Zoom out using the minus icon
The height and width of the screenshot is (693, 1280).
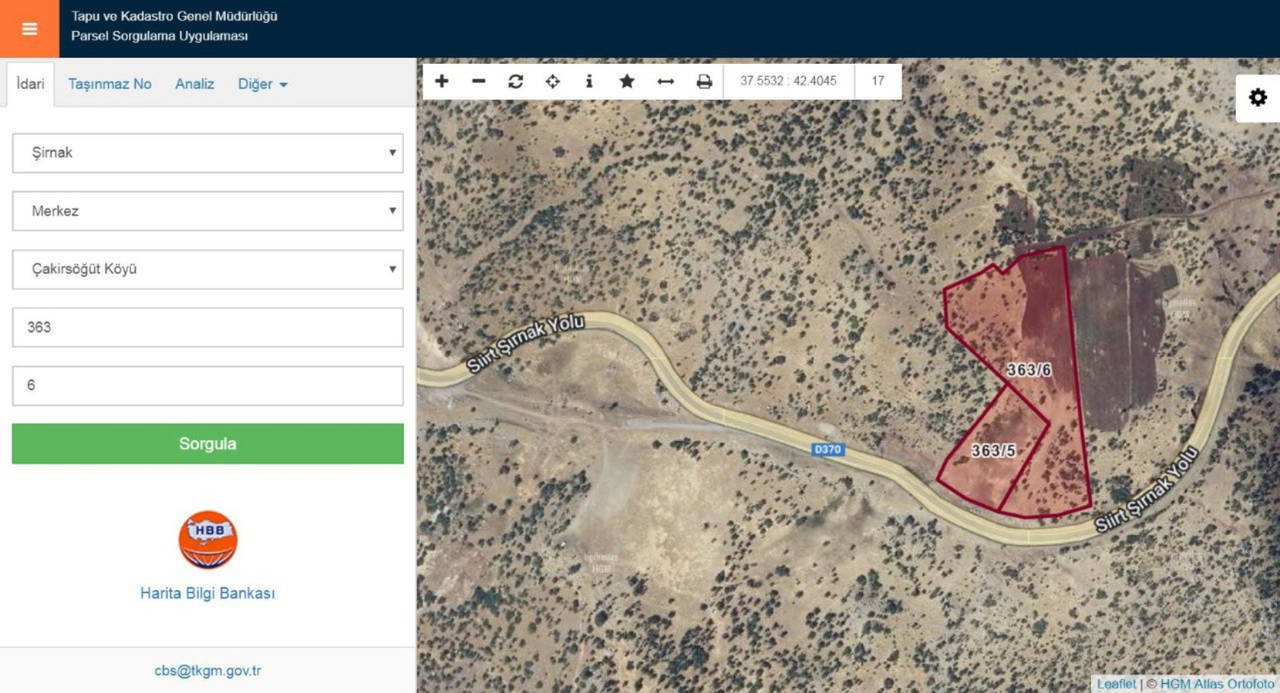[x=479, y=81]
